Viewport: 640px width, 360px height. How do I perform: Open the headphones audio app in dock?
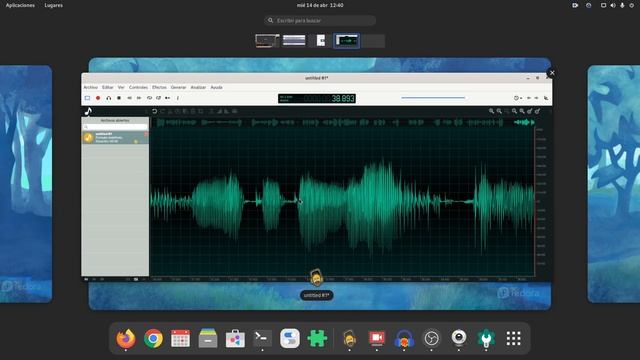click(x=404, y=338)
